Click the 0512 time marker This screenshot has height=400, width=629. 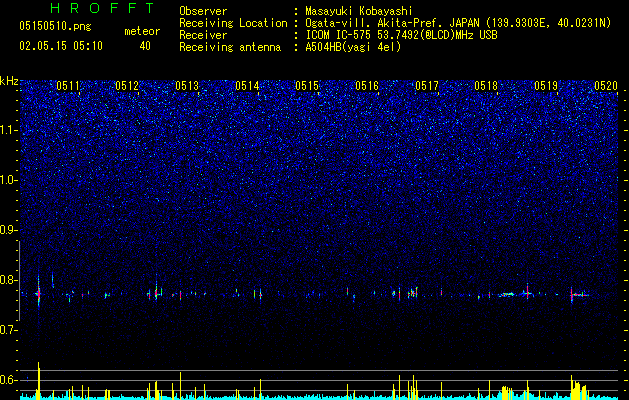pyautogui.click(x=127, y=85)
